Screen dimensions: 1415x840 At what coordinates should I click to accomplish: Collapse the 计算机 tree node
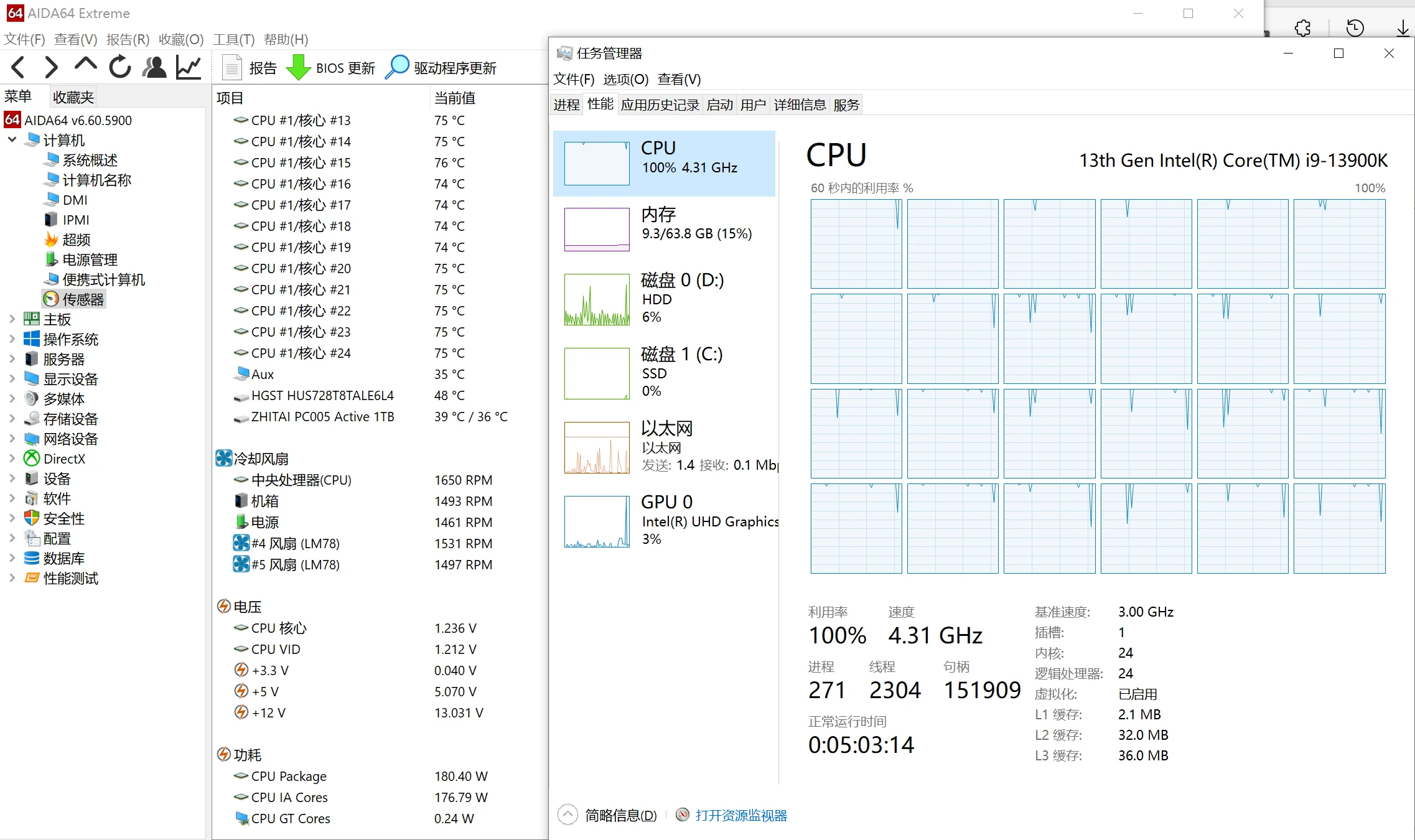pyautogui.click(x=12, y=140)
